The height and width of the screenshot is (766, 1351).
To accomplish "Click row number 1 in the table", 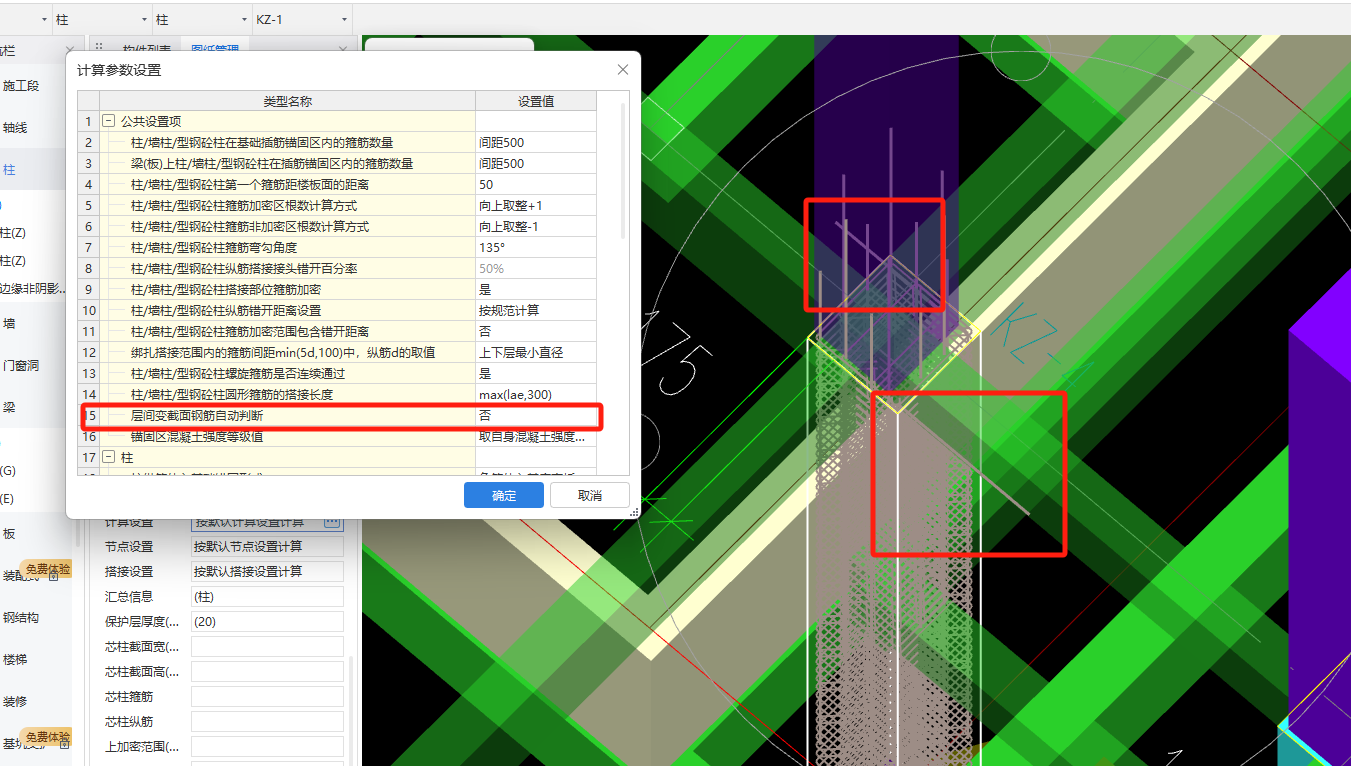I will [88, 121].
